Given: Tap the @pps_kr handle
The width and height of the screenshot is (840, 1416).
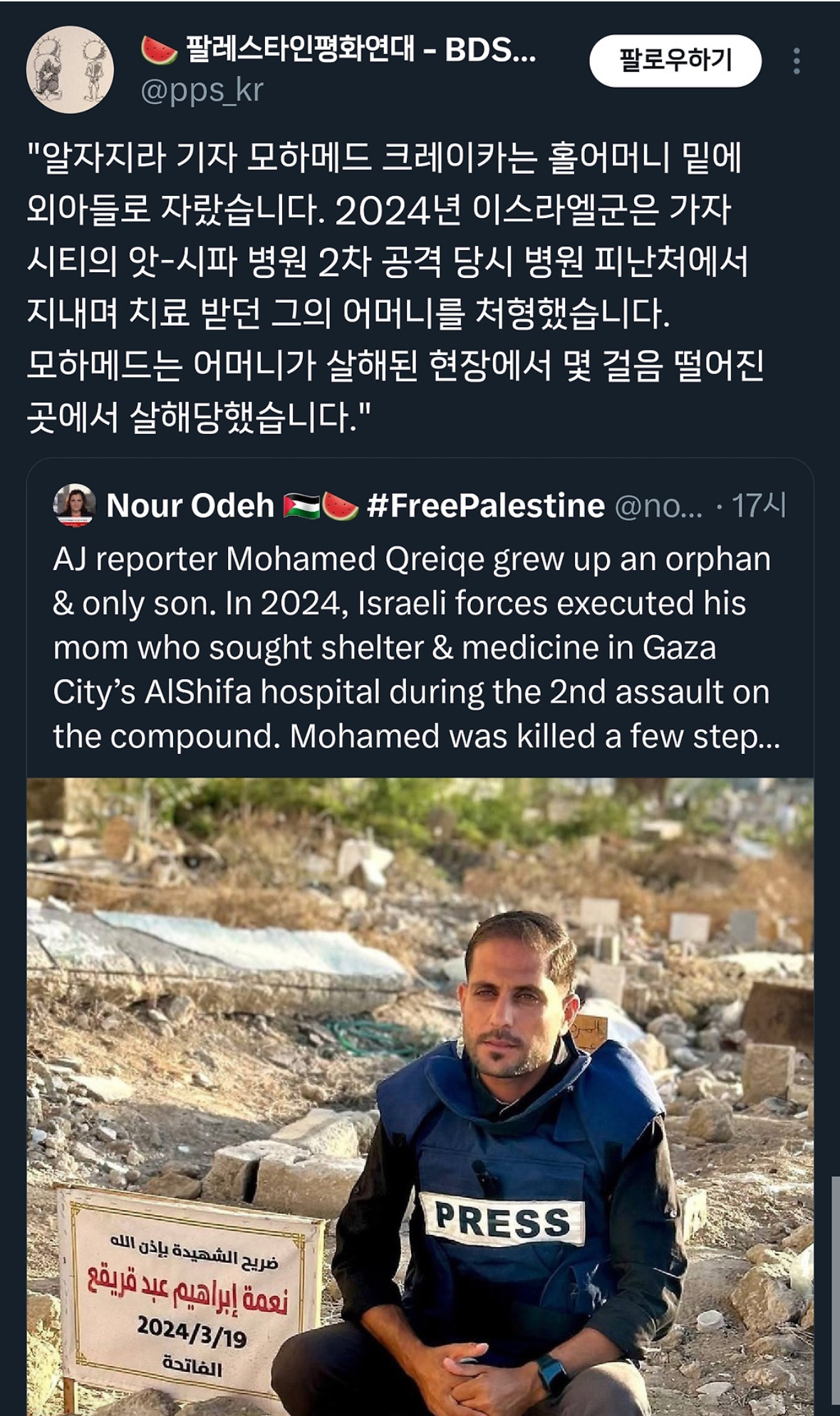Looking at the screenshot, I should point(202,91).
